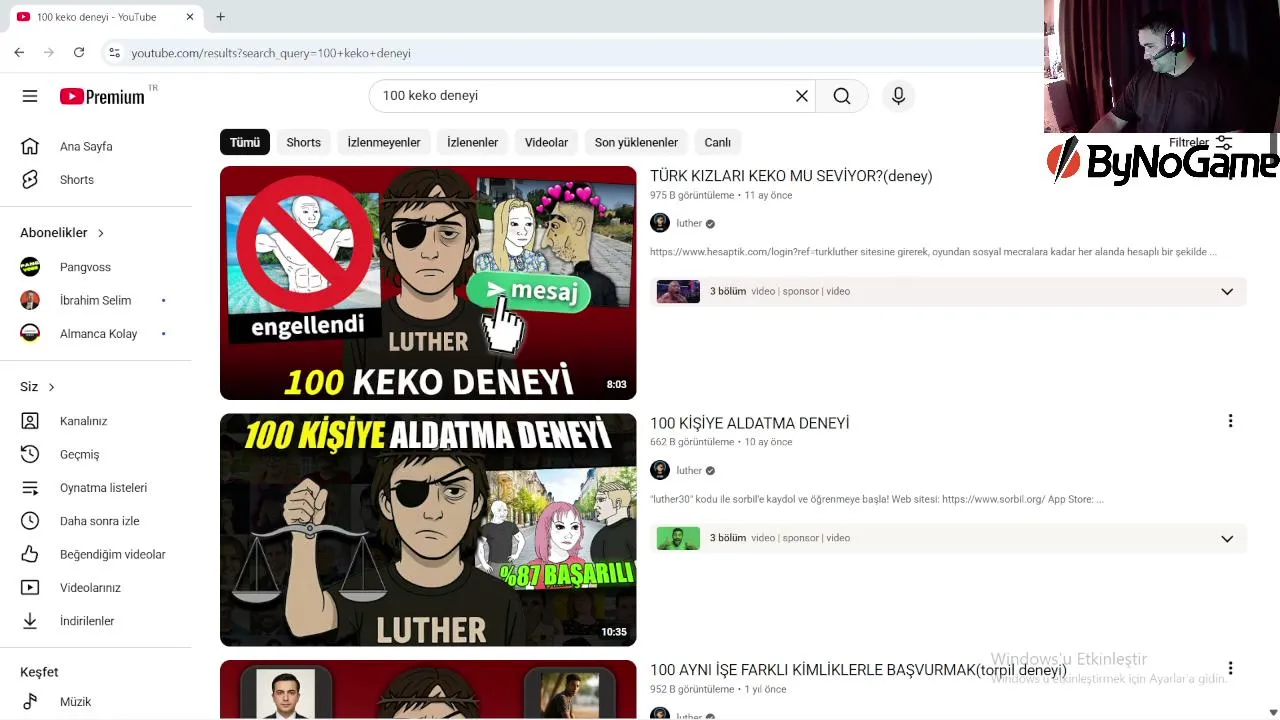Select the İzlenmeyenler filter chip
This screenshot has width=1280, height=720.
coord(384,142)
